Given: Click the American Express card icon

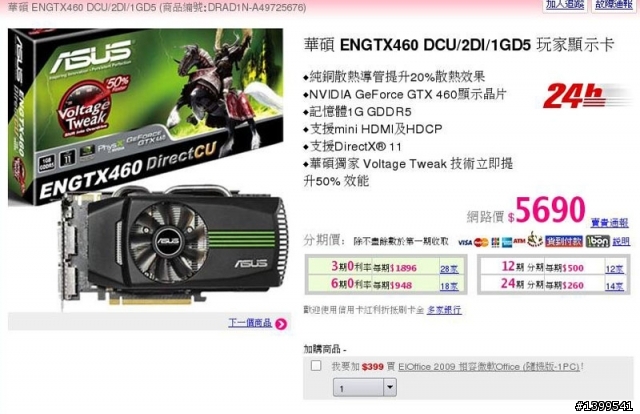Looking at the screenshot, I should 507,242.
